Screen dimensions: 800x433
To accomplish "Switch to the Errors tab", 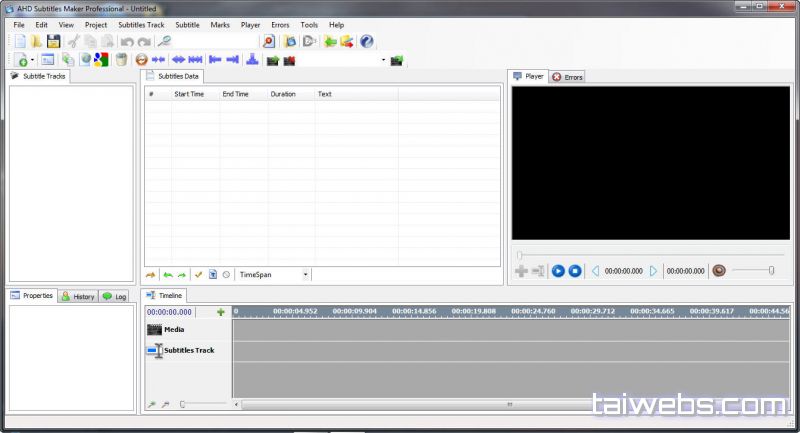I will pos(568,77).
